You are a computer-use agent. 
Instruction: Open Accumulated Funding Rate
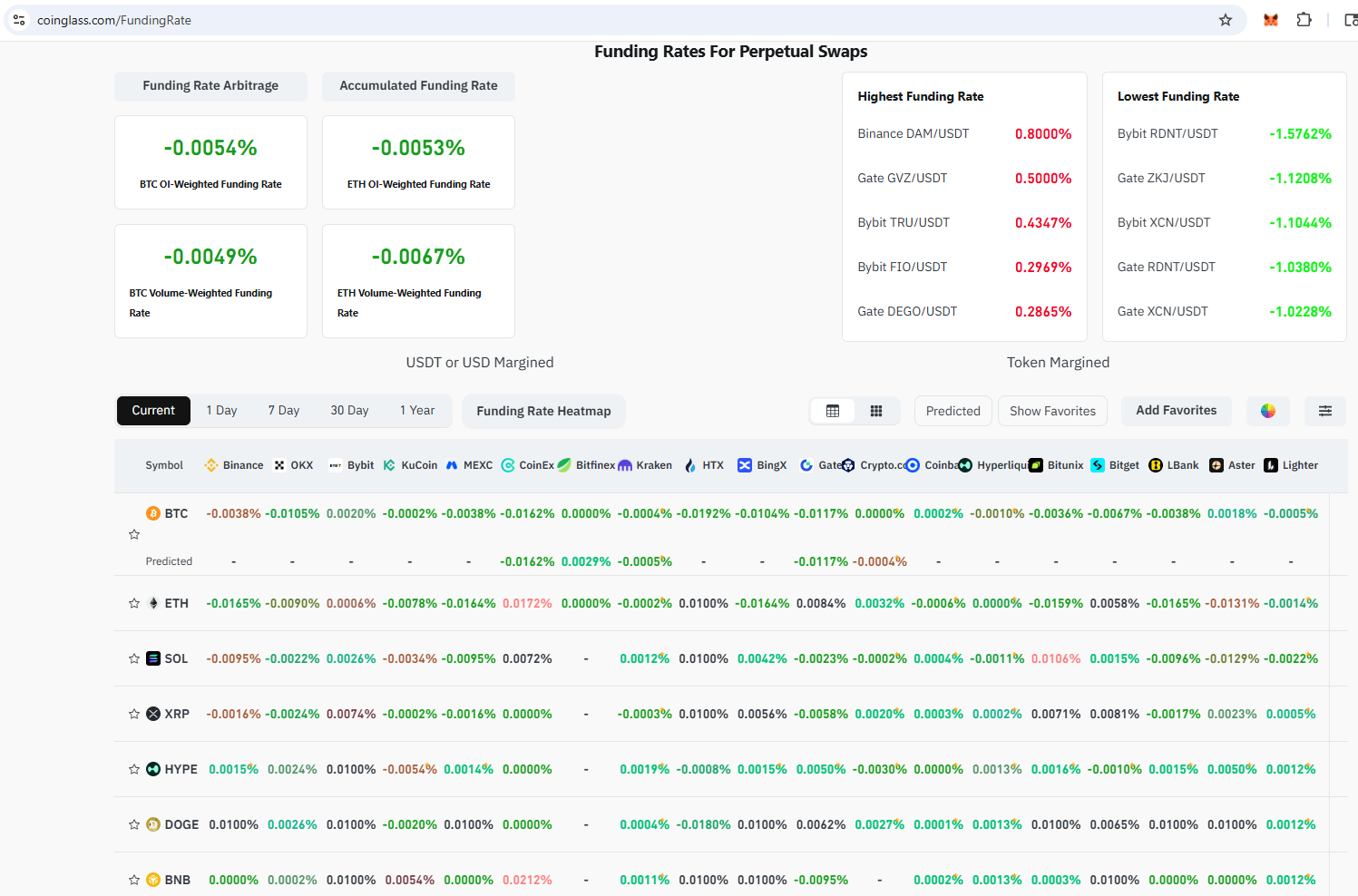[x=418, y=86]
